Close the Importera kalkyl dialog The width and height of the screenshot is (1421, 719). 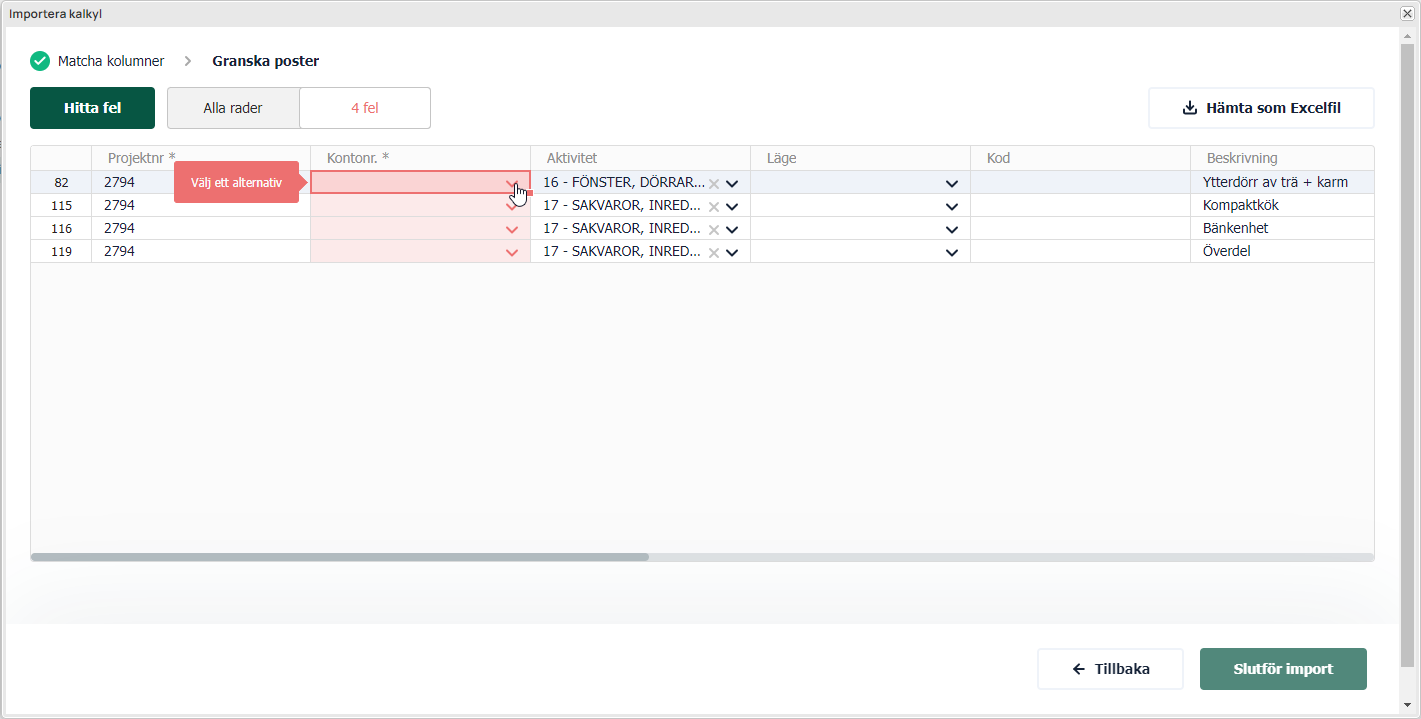(1406, 14)
